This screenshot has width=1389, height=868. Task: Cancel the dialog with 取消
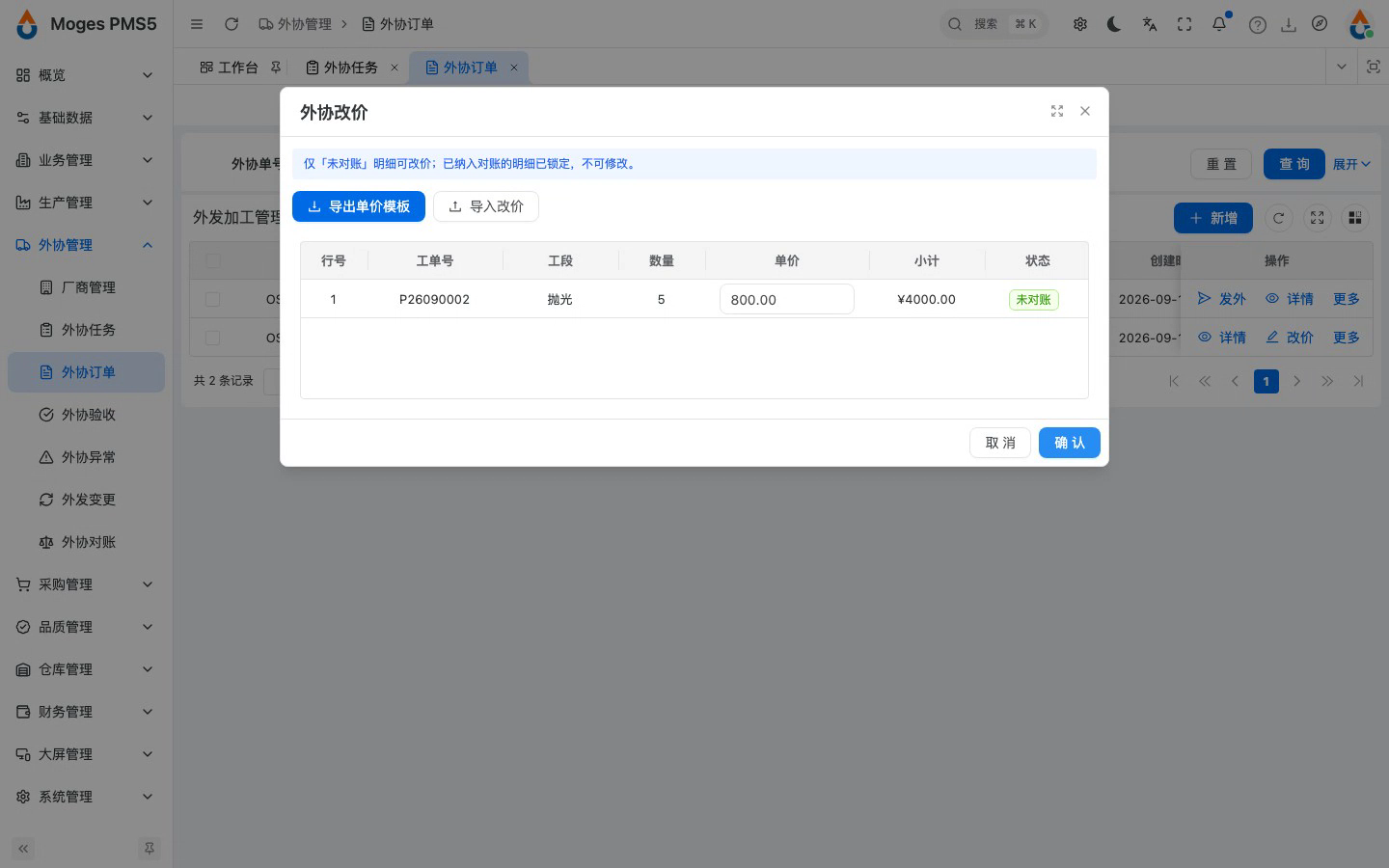(x=1000, y=443)
